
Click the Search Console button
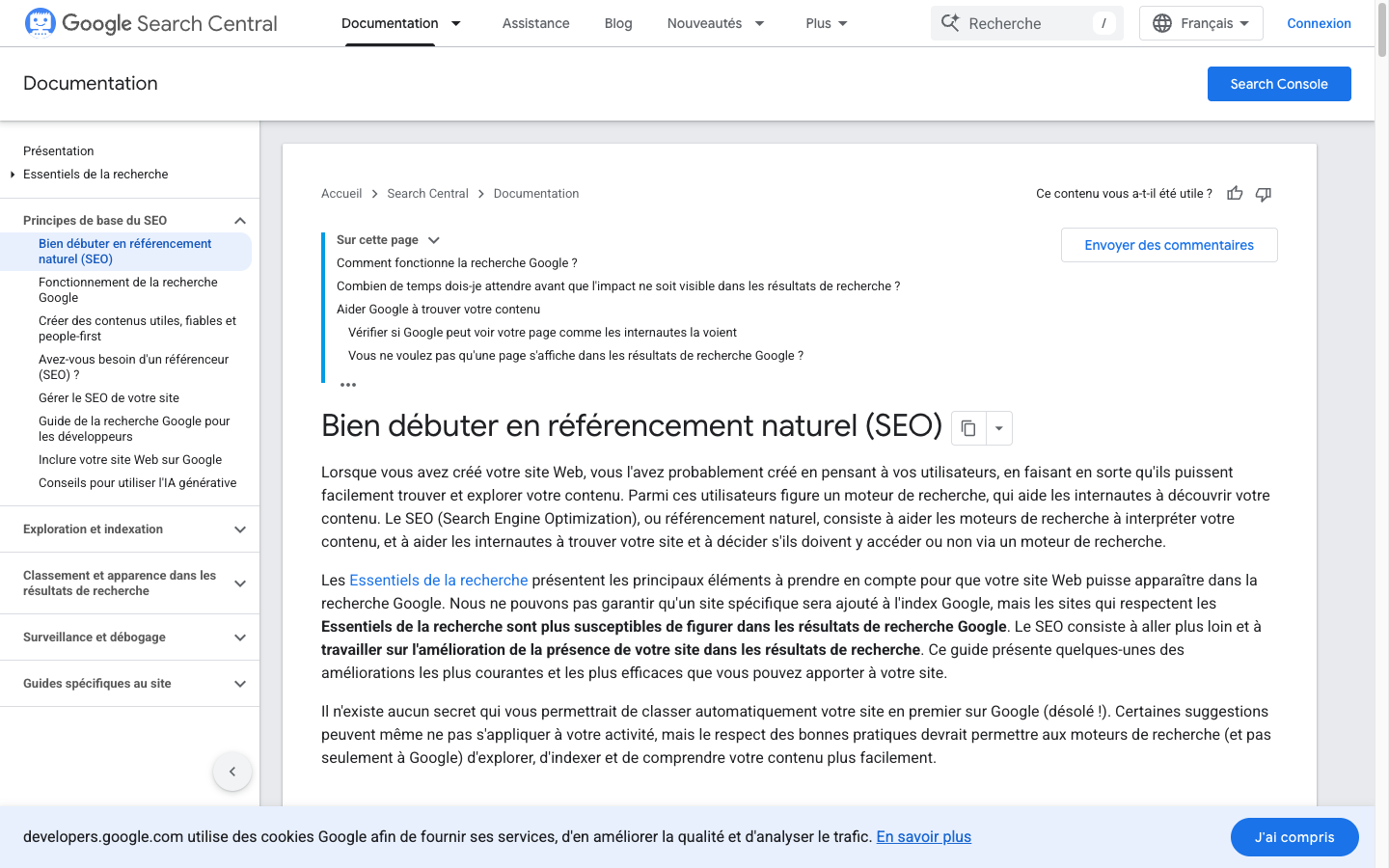tap(1279, 84)
